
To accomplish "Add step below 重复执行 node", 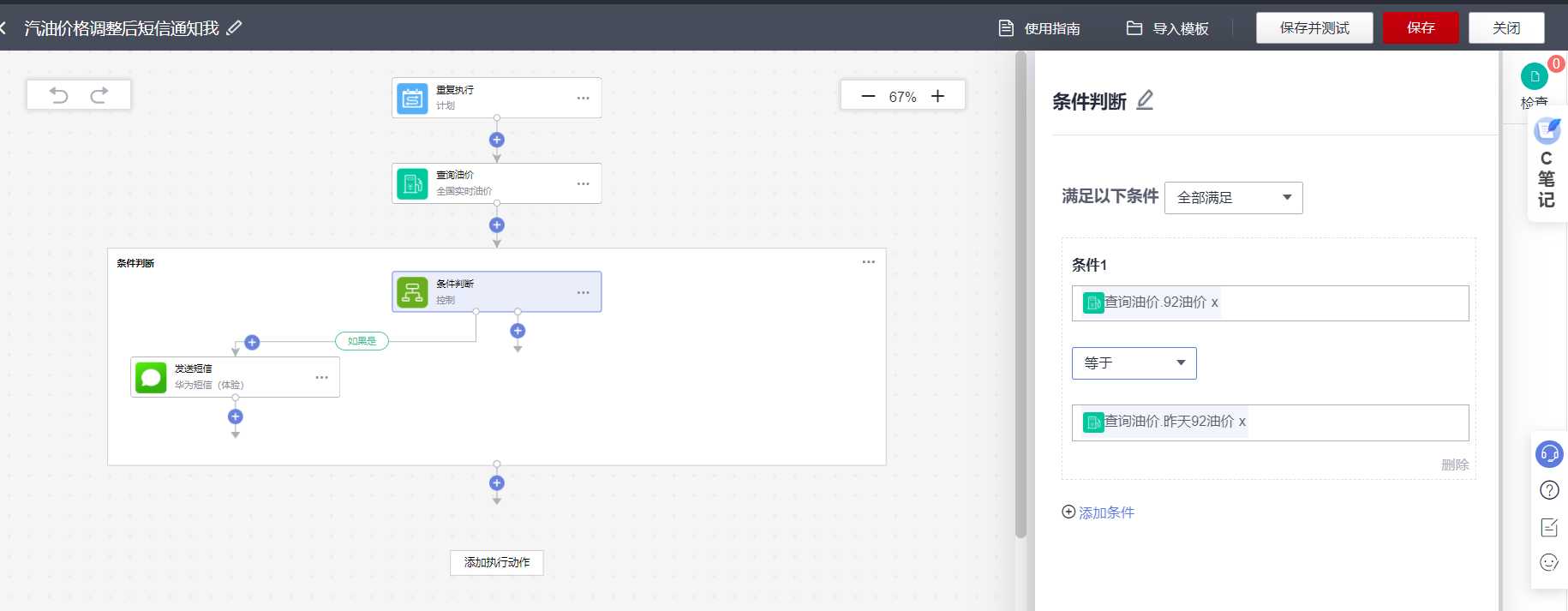I will tap(497, 140).
